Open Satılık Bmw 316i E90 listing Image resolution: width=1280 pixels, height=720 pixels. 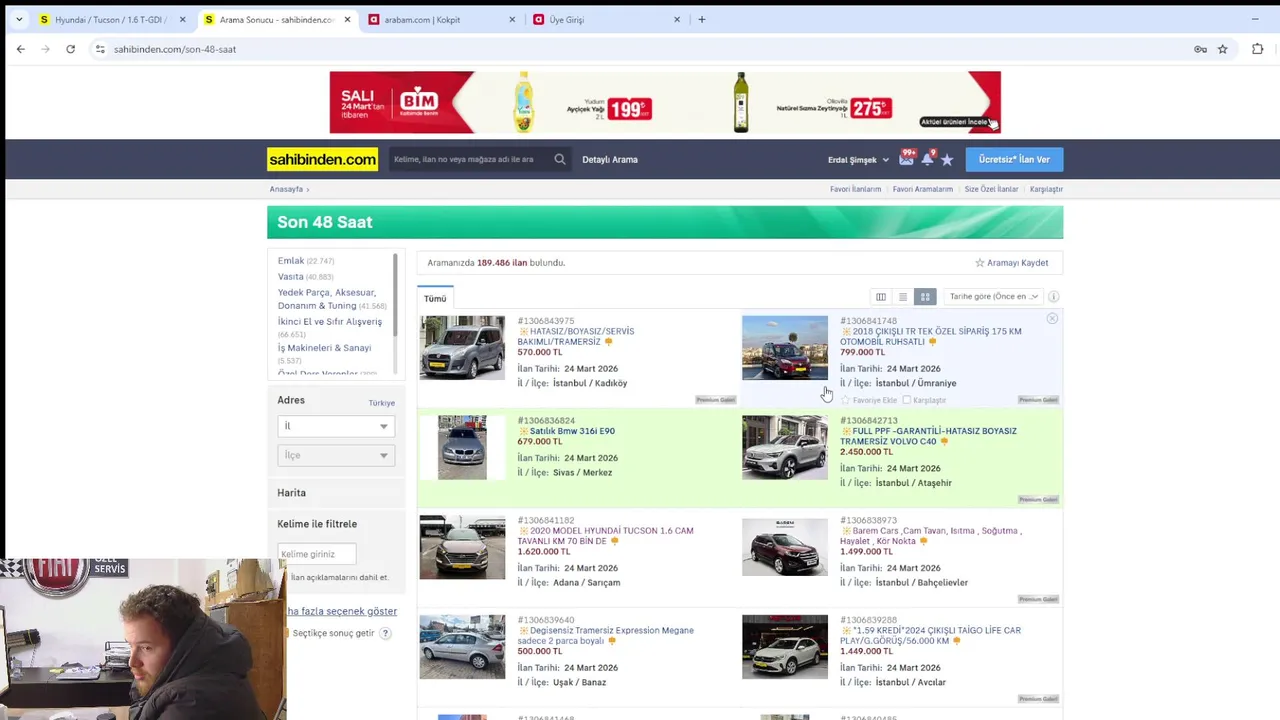pos(572,431)
